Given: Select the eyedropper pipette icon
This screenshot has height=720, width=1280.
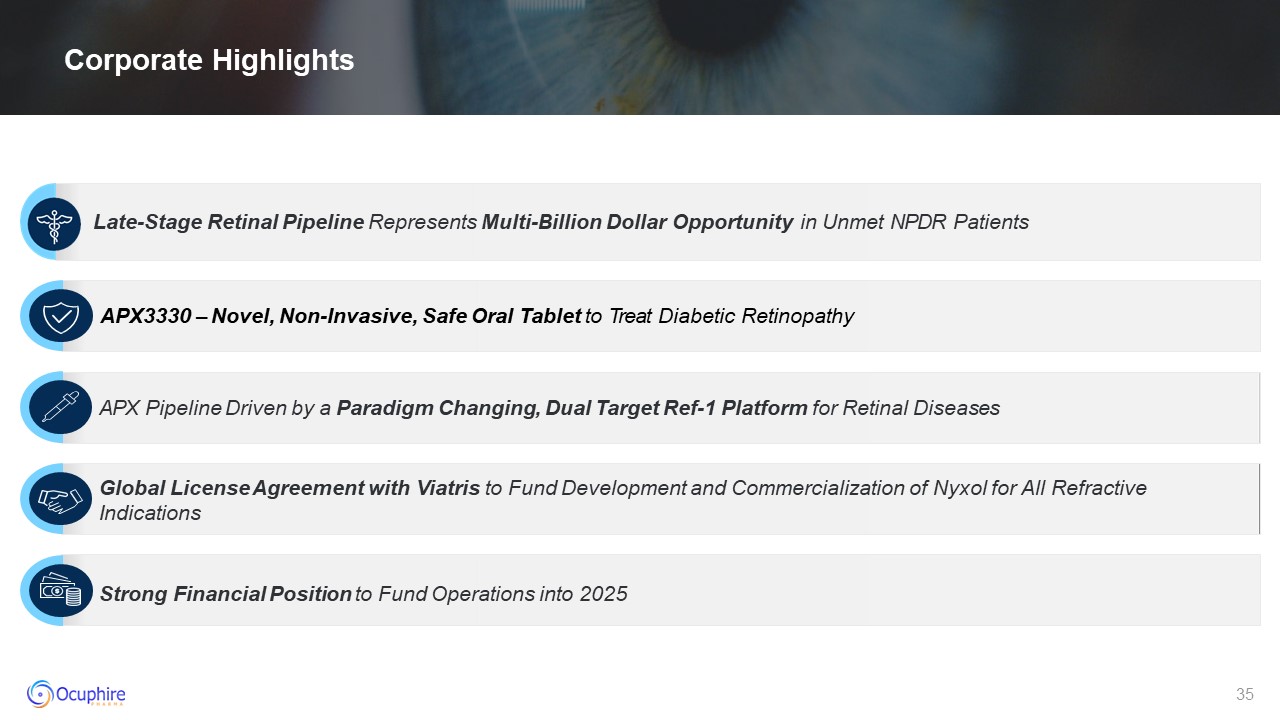Looking at the screenshot, I should (x=60, y=408).
